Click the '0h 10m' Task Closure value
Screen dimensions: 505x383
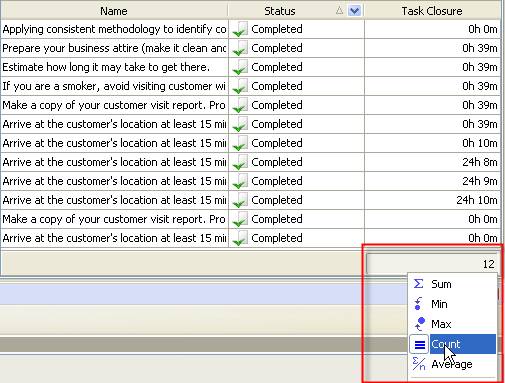(x=480, y=143)
